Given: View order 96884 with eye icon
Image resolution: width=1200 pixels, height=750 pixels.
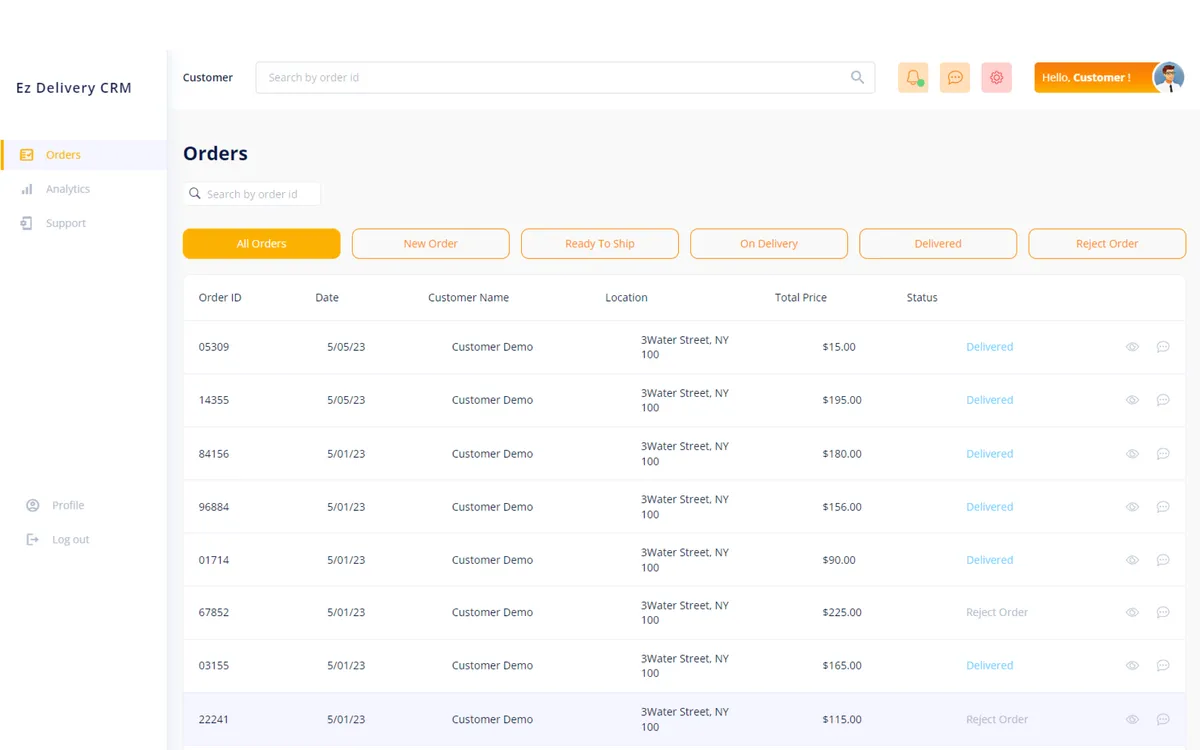Looking at the screenshot, I should (1132, 507).
